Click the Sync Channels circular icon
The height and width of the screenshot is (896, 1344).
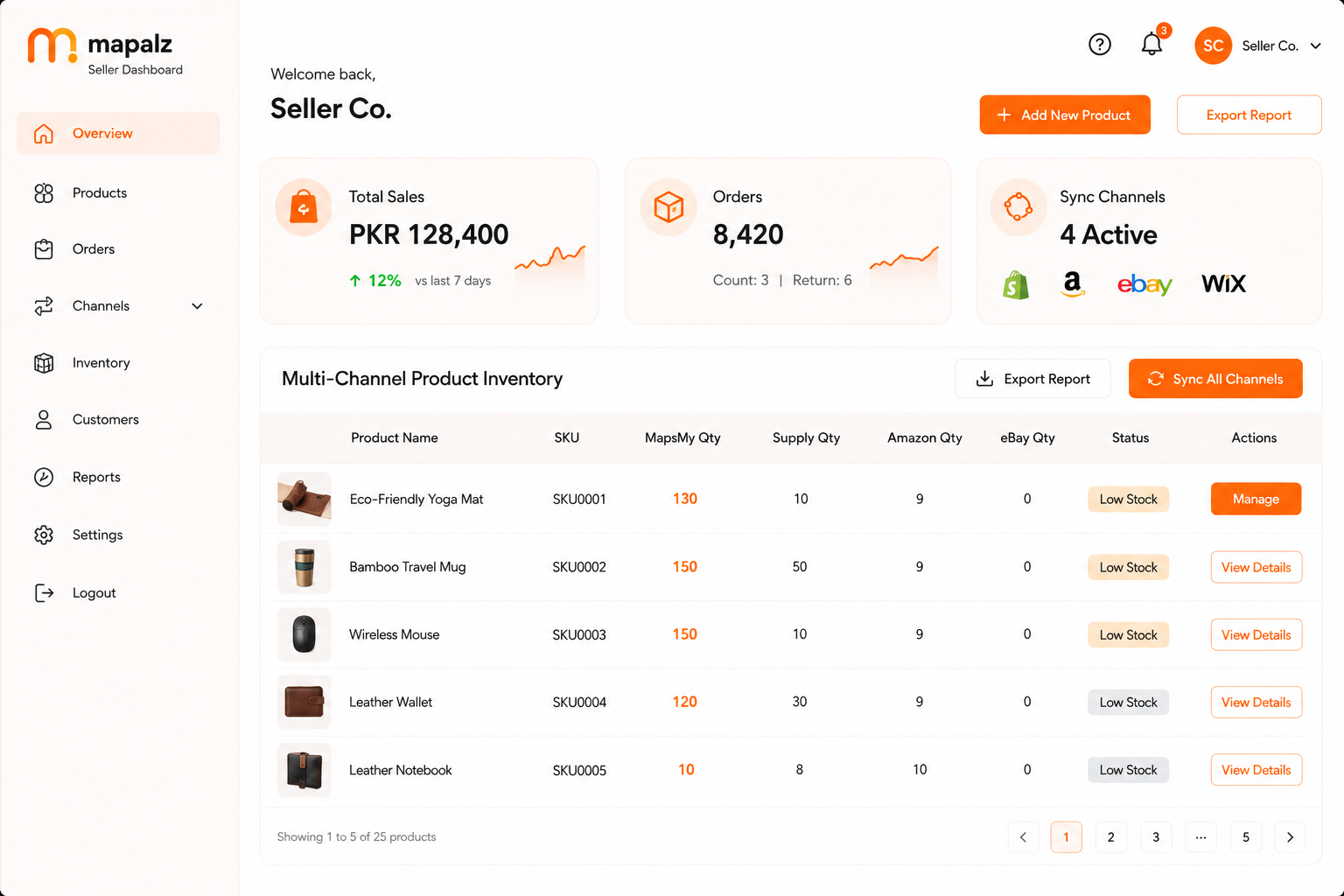1018,207
